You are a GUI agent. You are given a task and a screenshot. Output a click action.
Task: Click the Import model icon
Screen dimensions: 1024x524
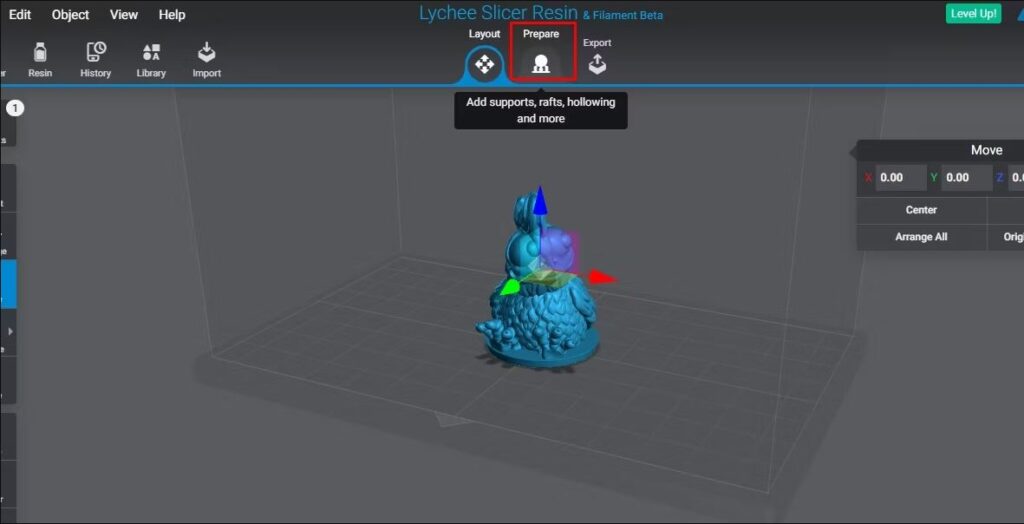click(x=206, y=60)
